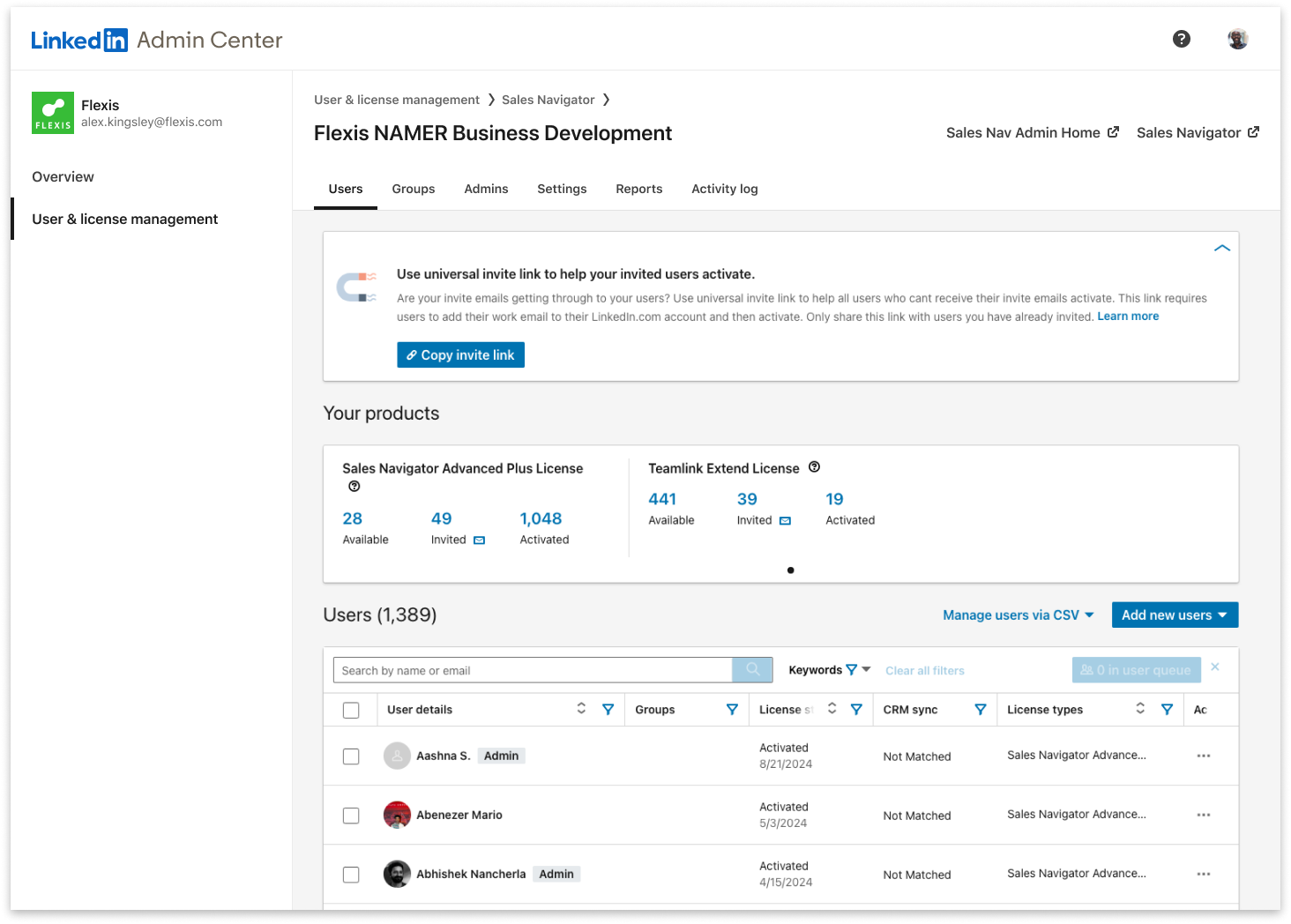
Task: Click the external link icon beside Sales Navigator
Action: [1253, 132]
